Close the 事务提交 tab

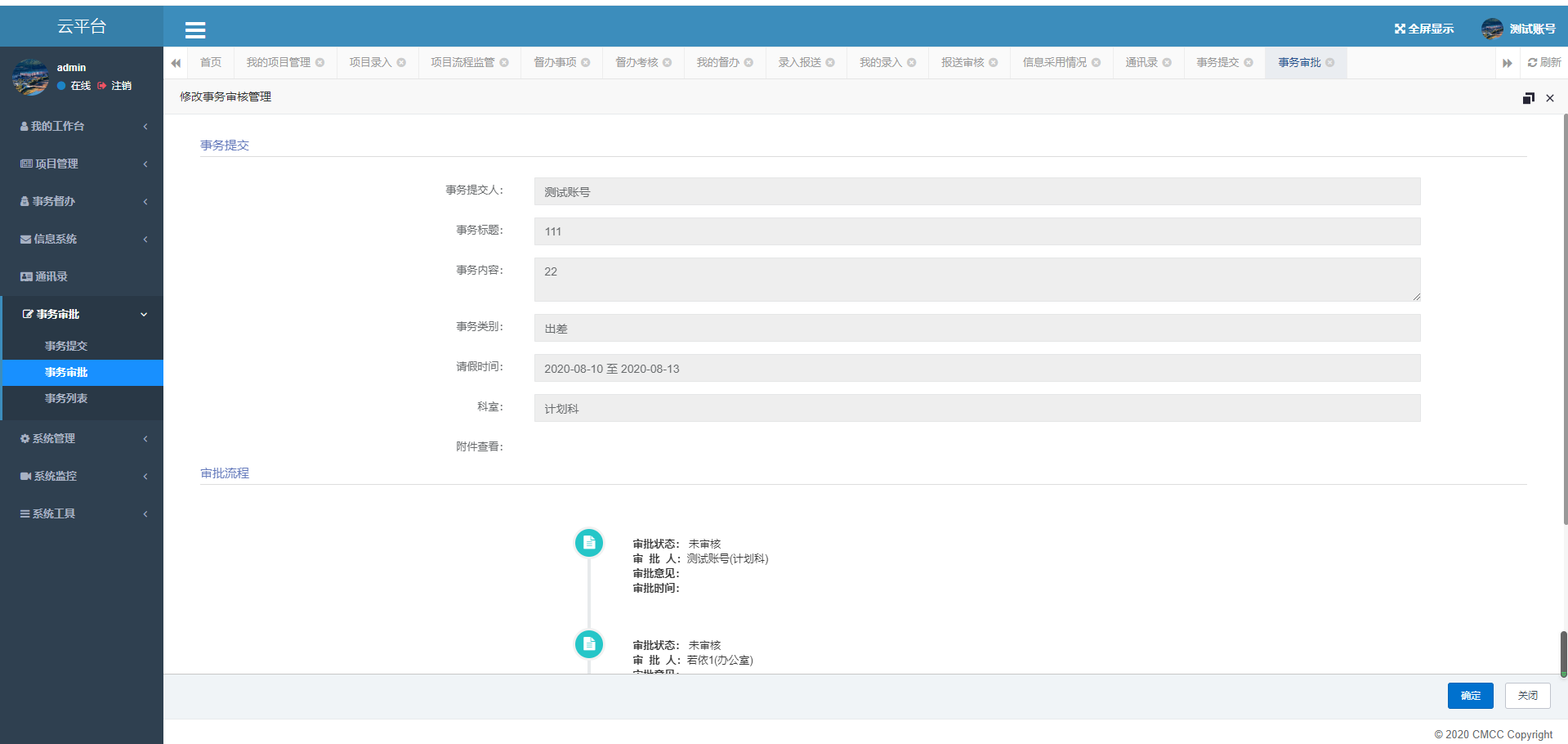(x=1249, y=63)
